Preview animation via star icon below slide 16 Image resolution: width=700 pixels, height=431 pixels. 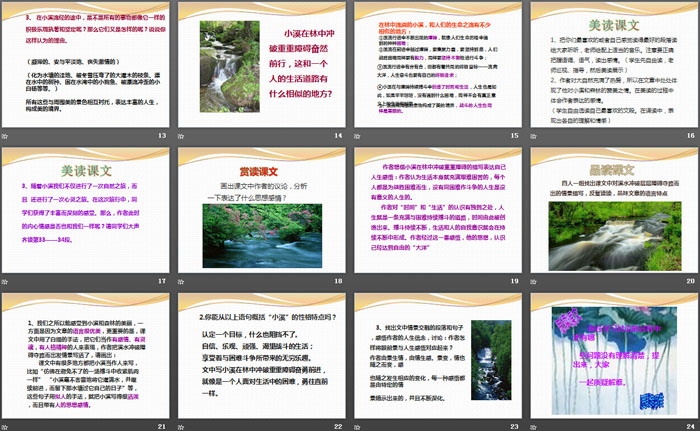click(532, 136)
